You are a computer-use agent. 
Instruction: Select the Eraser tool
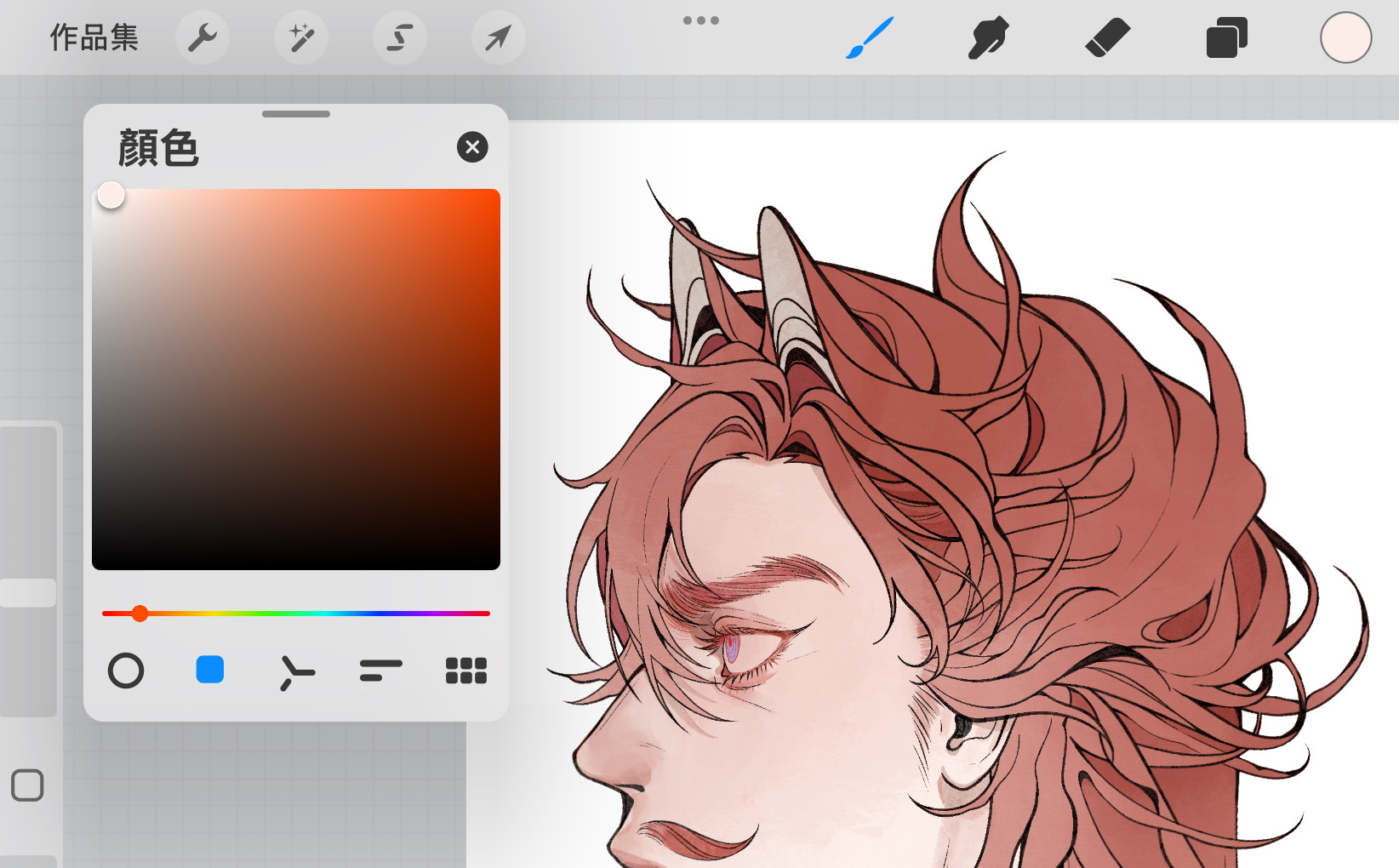1108,37
